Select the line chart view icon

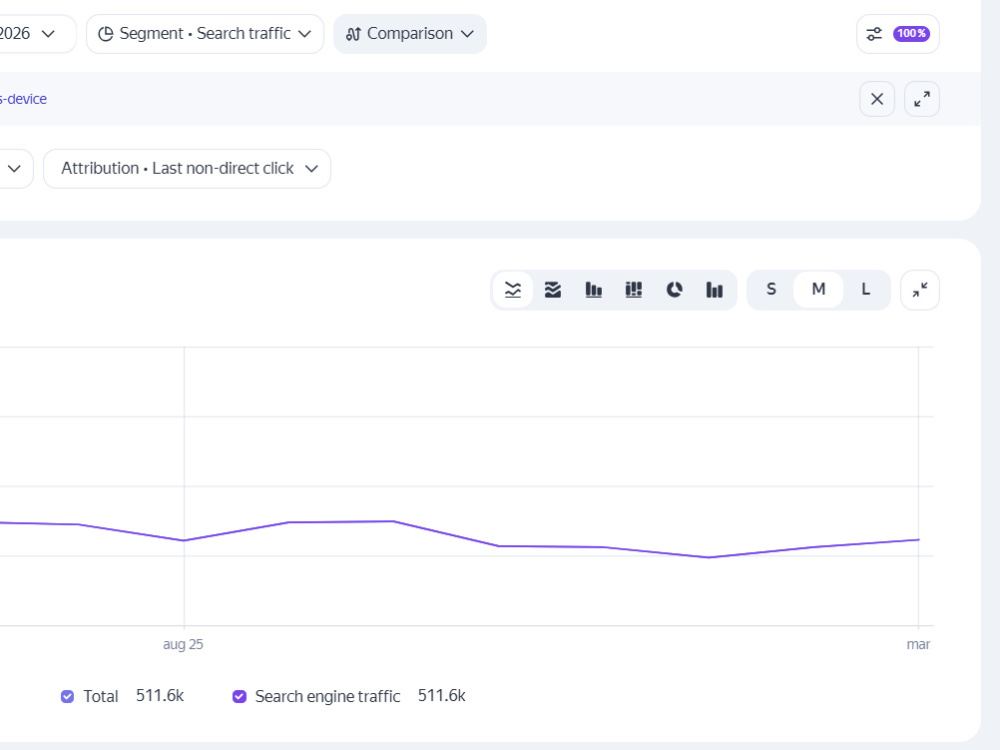(x=513, y=290)
